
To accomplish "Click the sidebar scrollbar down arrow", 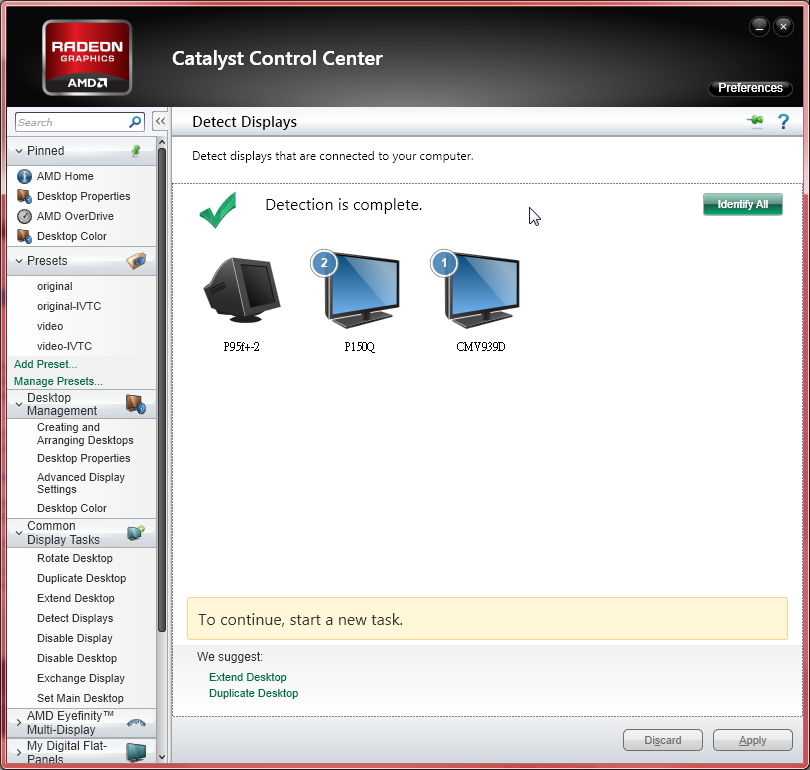I will 162,757.
